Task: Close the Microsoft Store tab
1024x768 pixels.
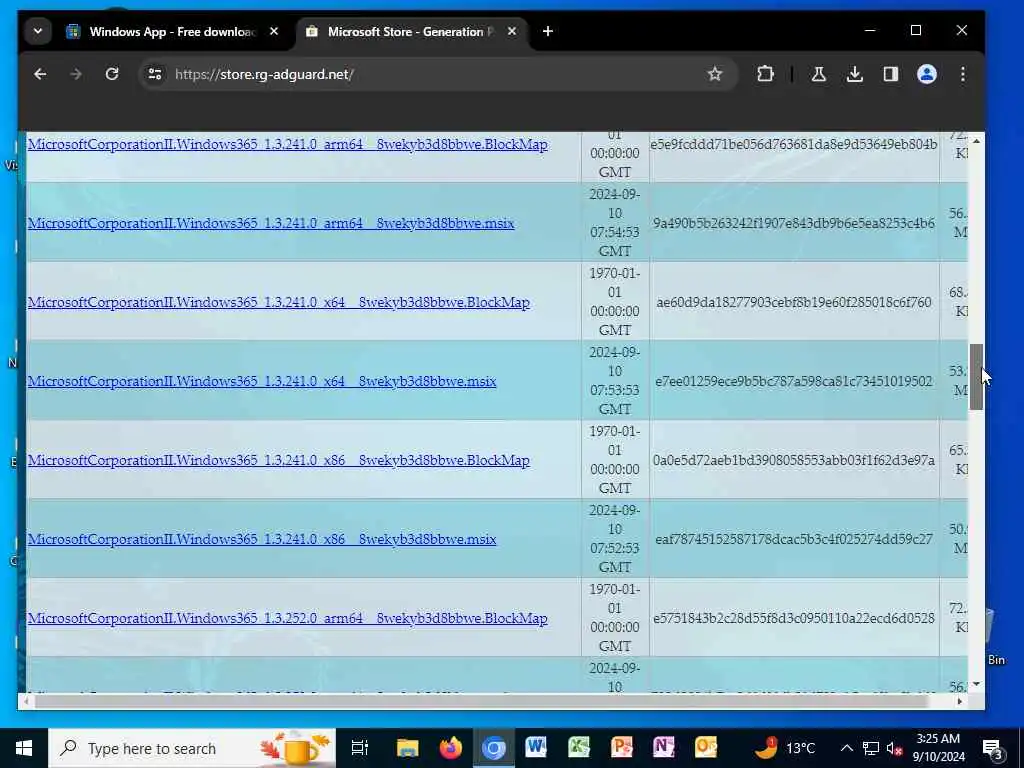Action: 512,31
